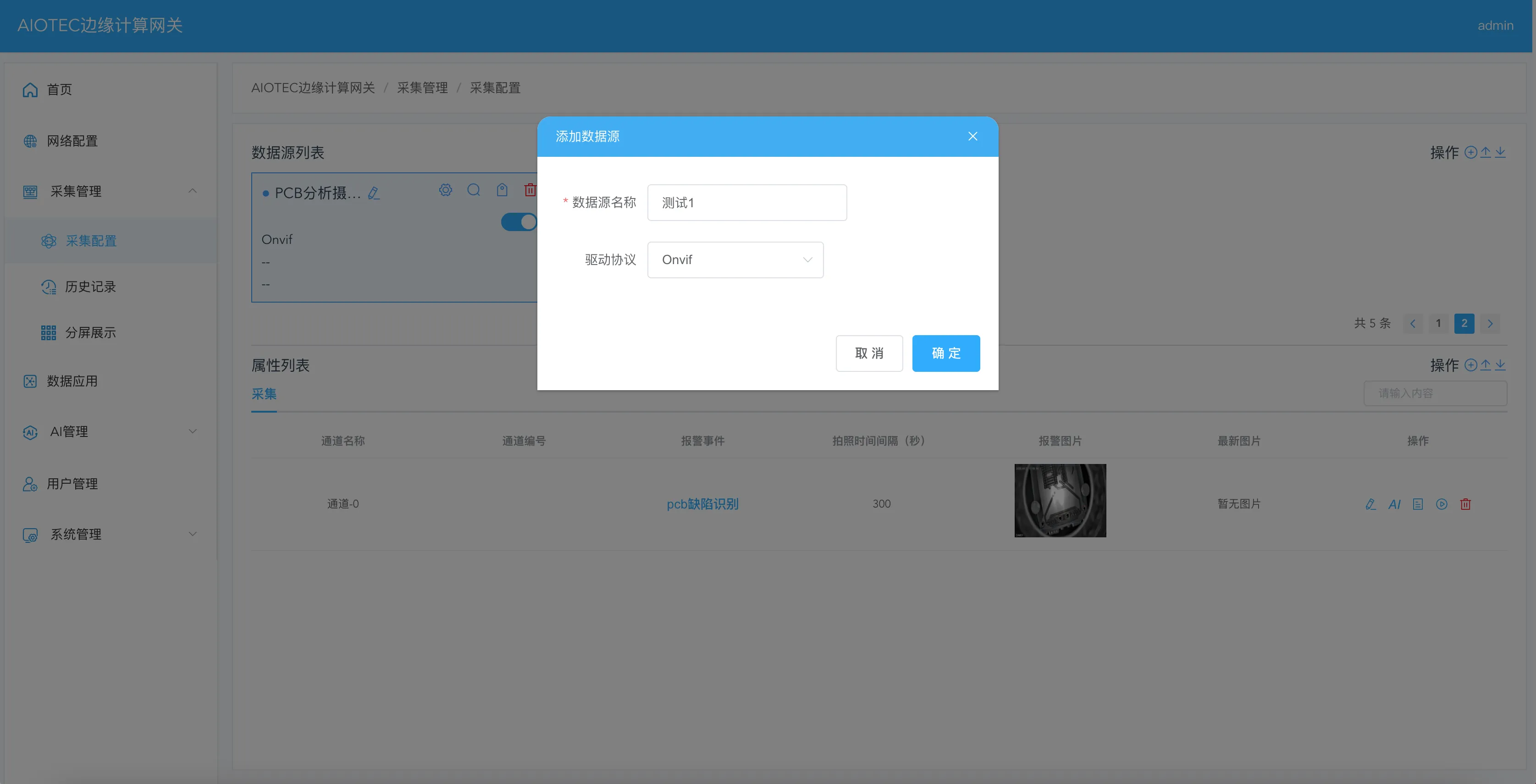Click the pencil edit icon beside PCB分析摄…
The width and height of the screenshot is (1536, 784).
click(374, 193)
